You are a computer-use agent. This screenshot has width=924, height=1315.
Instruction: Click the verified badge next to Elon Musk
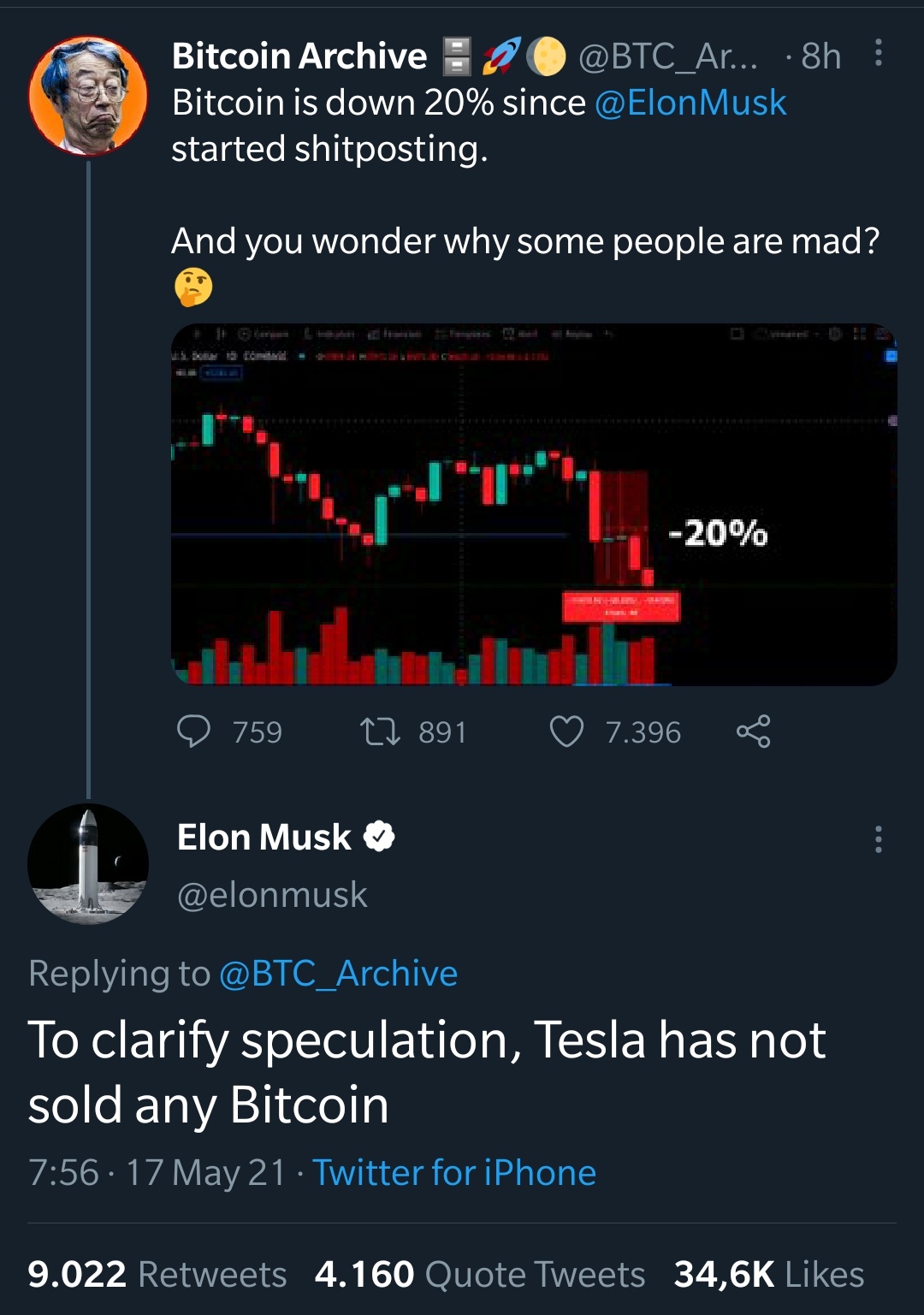[379, 837]
